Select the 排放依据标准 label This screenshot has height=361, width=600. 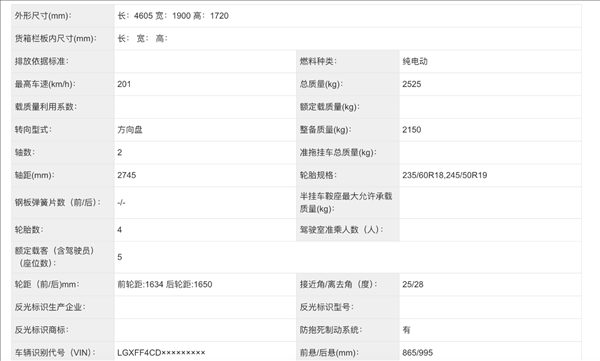(41, 61)
